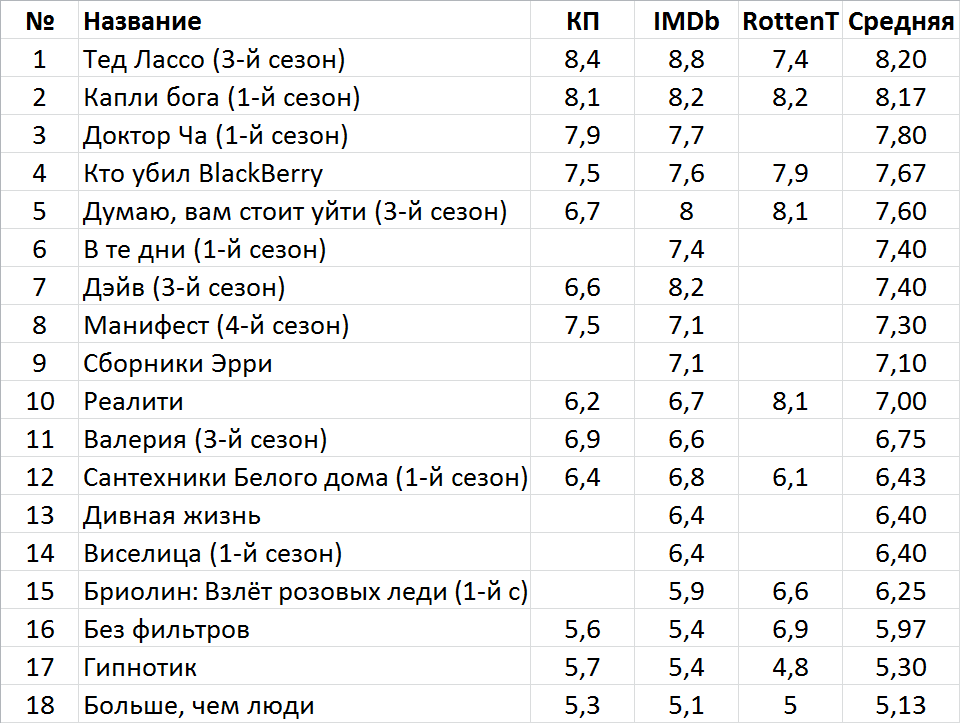Select the empty КП cell for 'В те дни'
This screenshot has width=960, height=723.
pos(582,248)
